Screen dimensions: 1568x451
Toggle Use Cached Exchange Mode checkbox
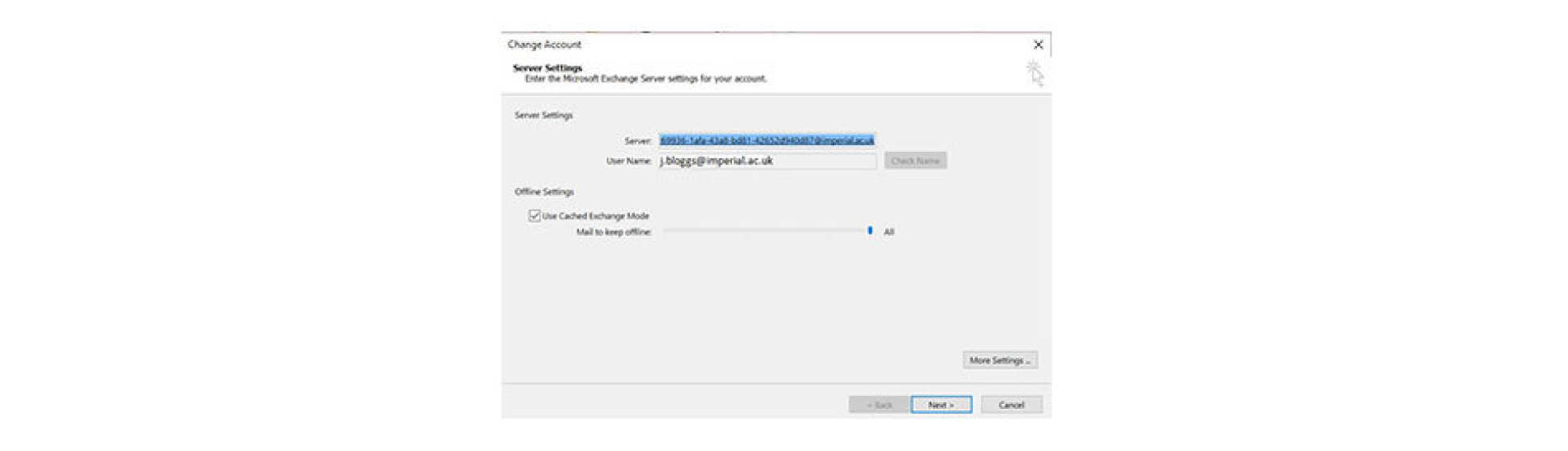pos(534,216)
